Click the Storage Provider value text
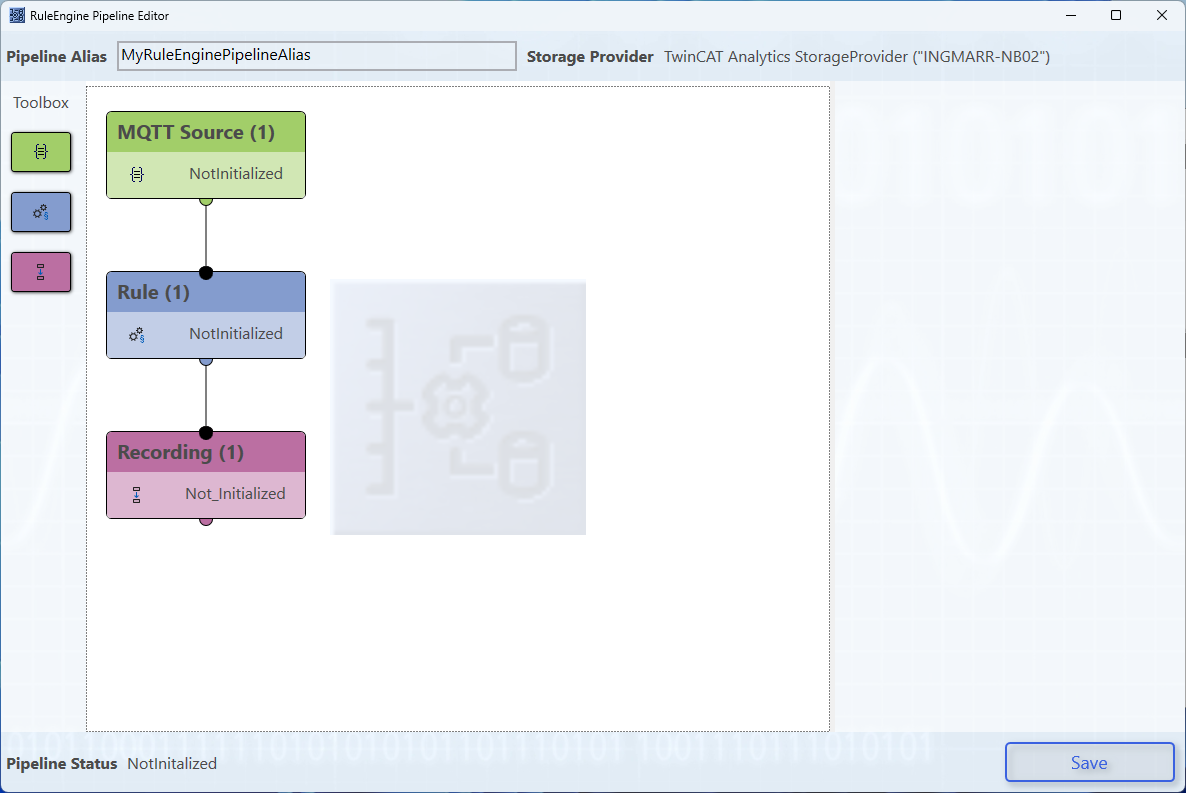 pyautogui.click(x=857, y=57)
